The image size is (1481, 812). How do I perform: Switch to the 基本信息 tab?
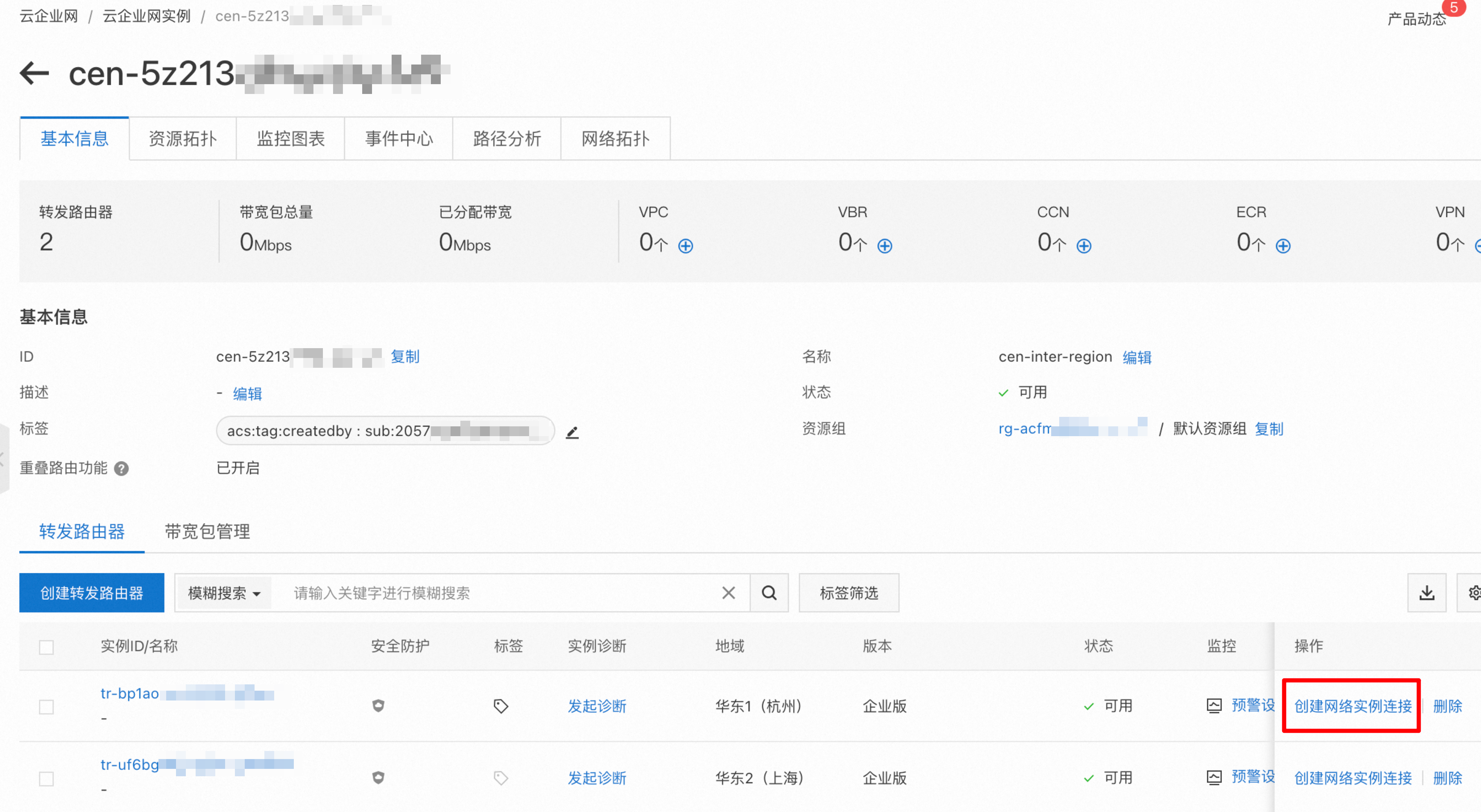click(74, 138)
